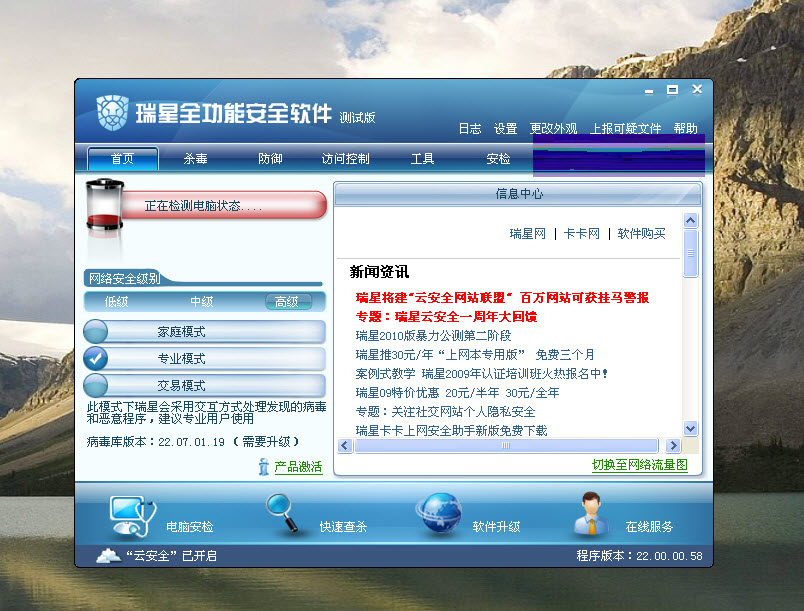Click the 新闻资讯 heading
Image resolution: width=804 pixels, height=611 pixels.
coord(379,272)
